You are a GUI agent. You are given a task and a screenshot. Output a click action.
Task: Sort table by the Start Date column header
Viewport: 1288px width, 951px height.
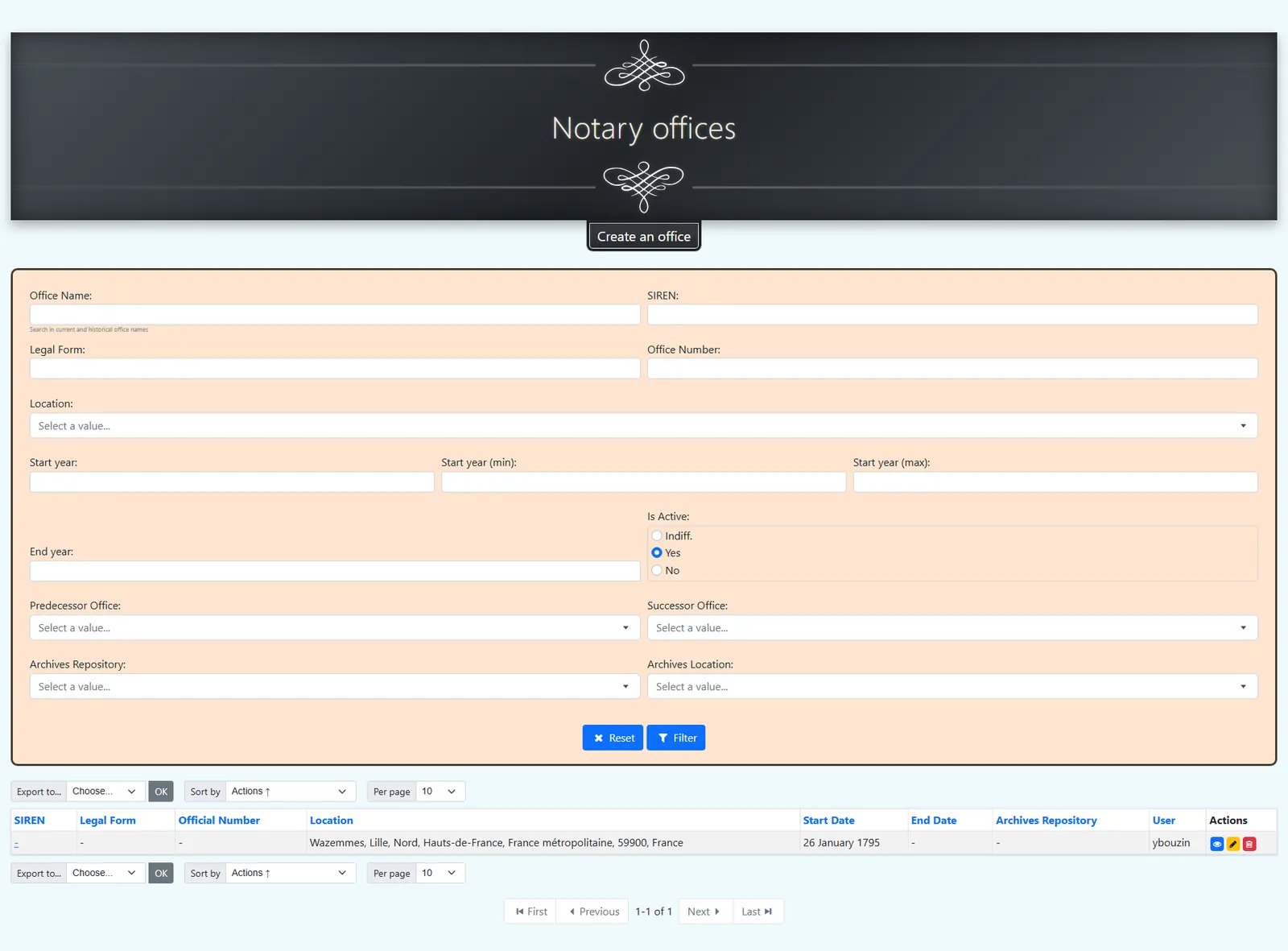828,821
